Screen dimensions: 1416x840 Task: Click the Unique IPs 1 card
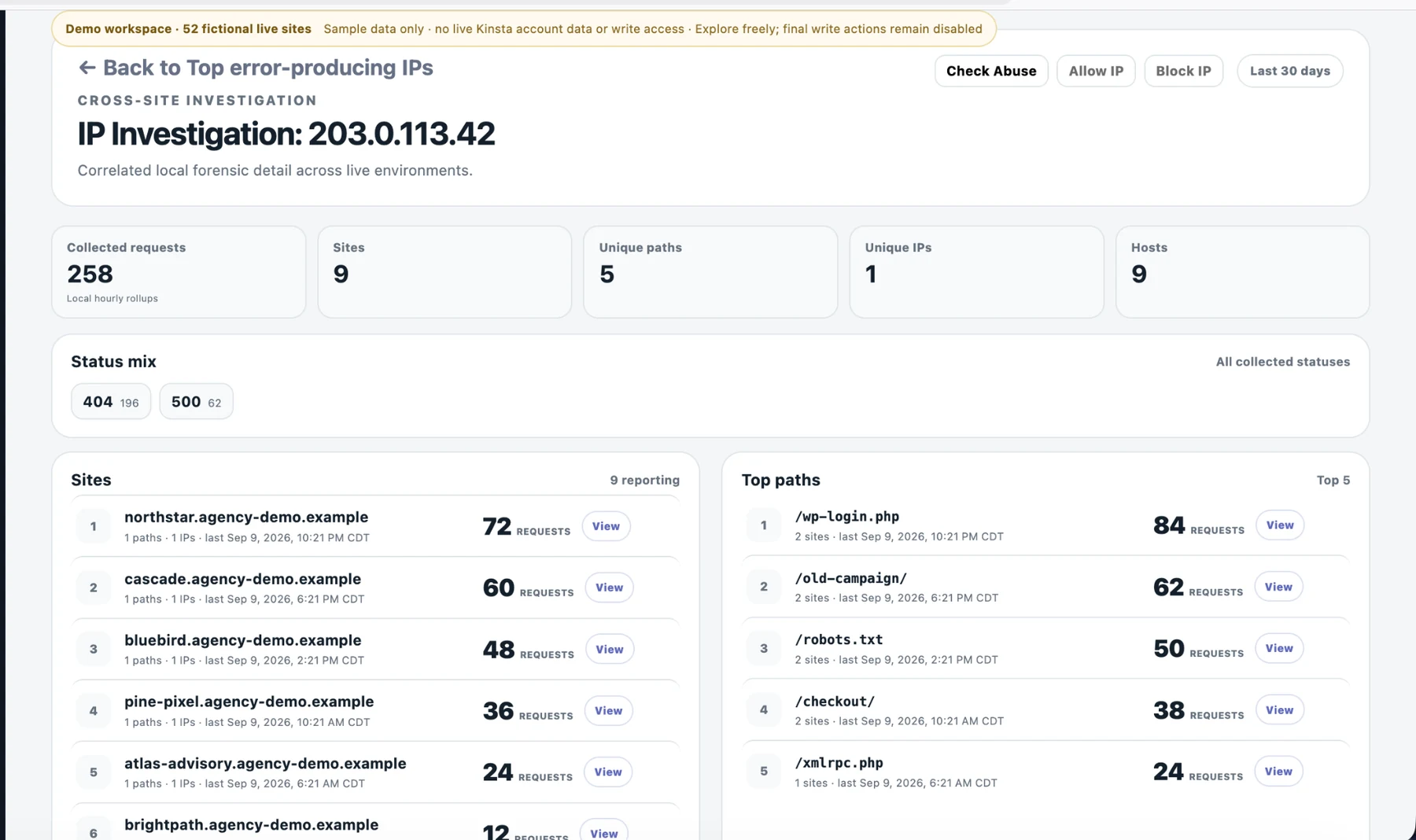[x=976, y=272]
